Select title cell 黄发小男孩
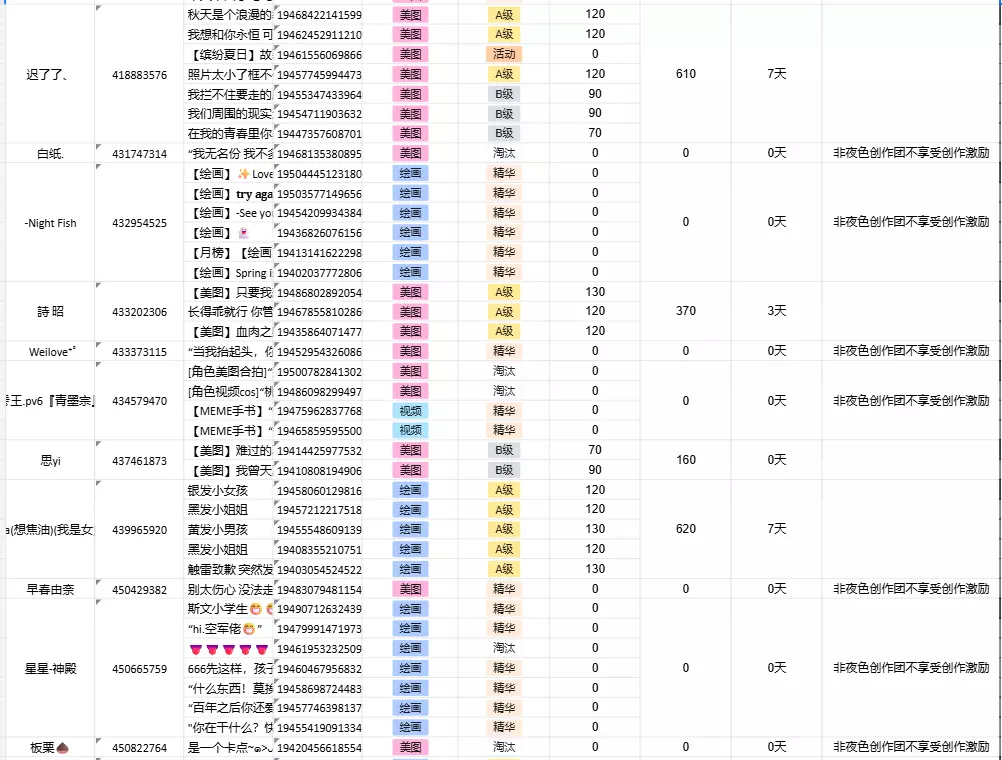The image size is (1002, 760). pyautogui.click(x=229, y=530)
